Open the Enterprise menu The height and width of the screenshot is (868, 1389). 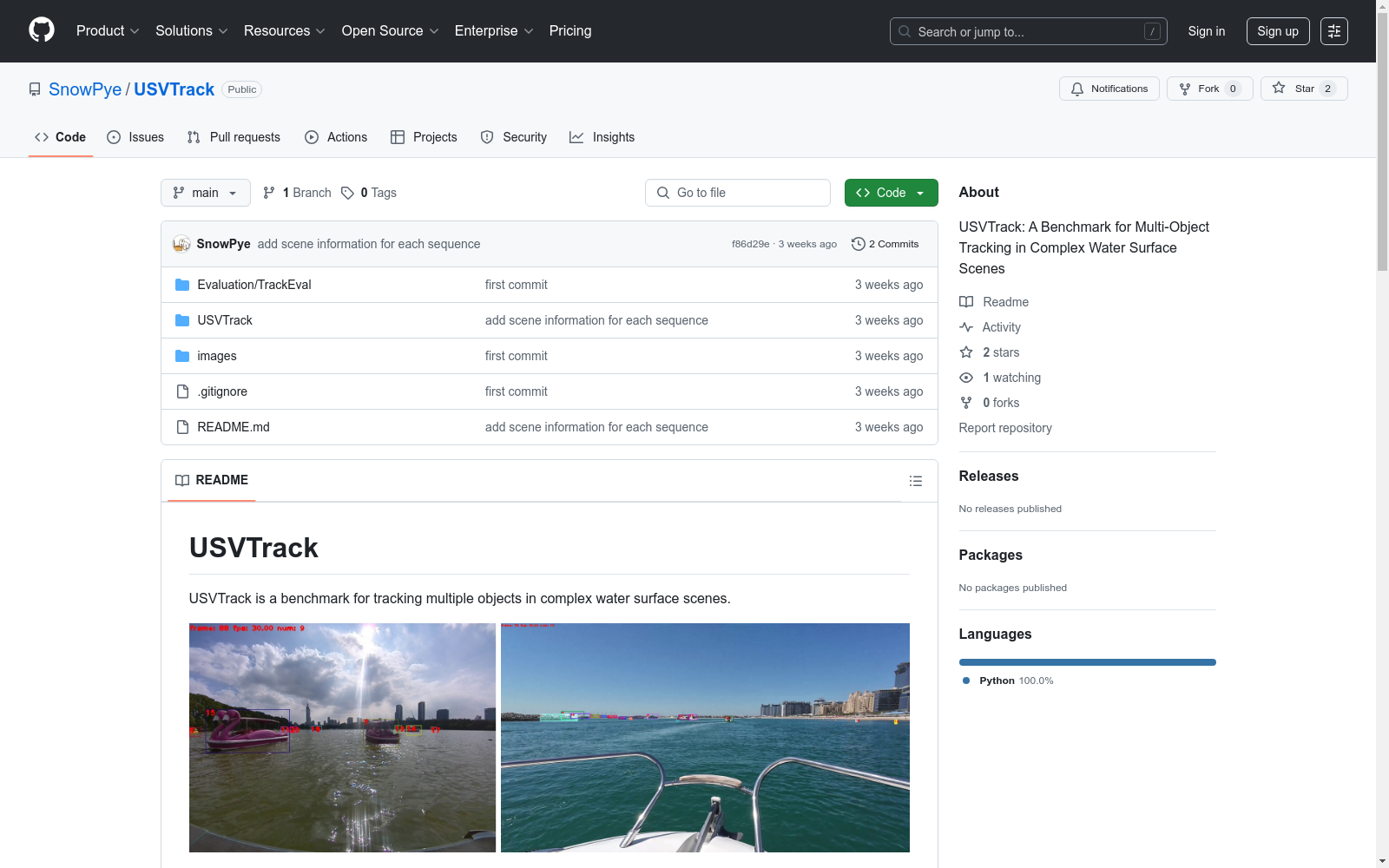(x=494, y=31)
